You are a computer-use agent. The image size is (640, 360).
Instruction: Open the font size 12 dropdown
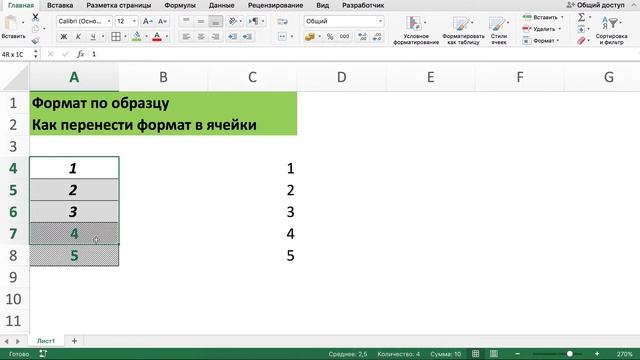click(134, 21)
